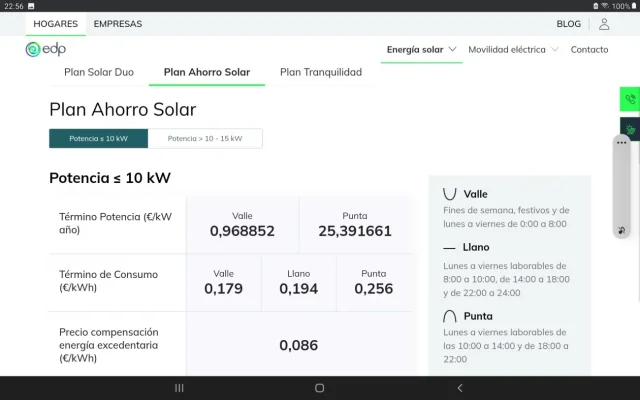
Task: Click the Llano dash icon in legend
Action: (x=449, y=248)
